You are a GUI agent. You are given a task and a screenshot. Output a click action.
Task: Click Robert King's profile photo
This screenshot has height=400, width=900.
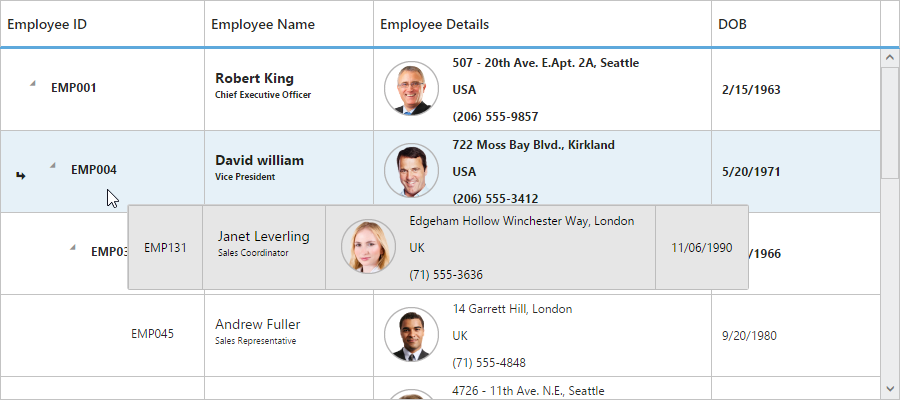click(x=411, y=89)
